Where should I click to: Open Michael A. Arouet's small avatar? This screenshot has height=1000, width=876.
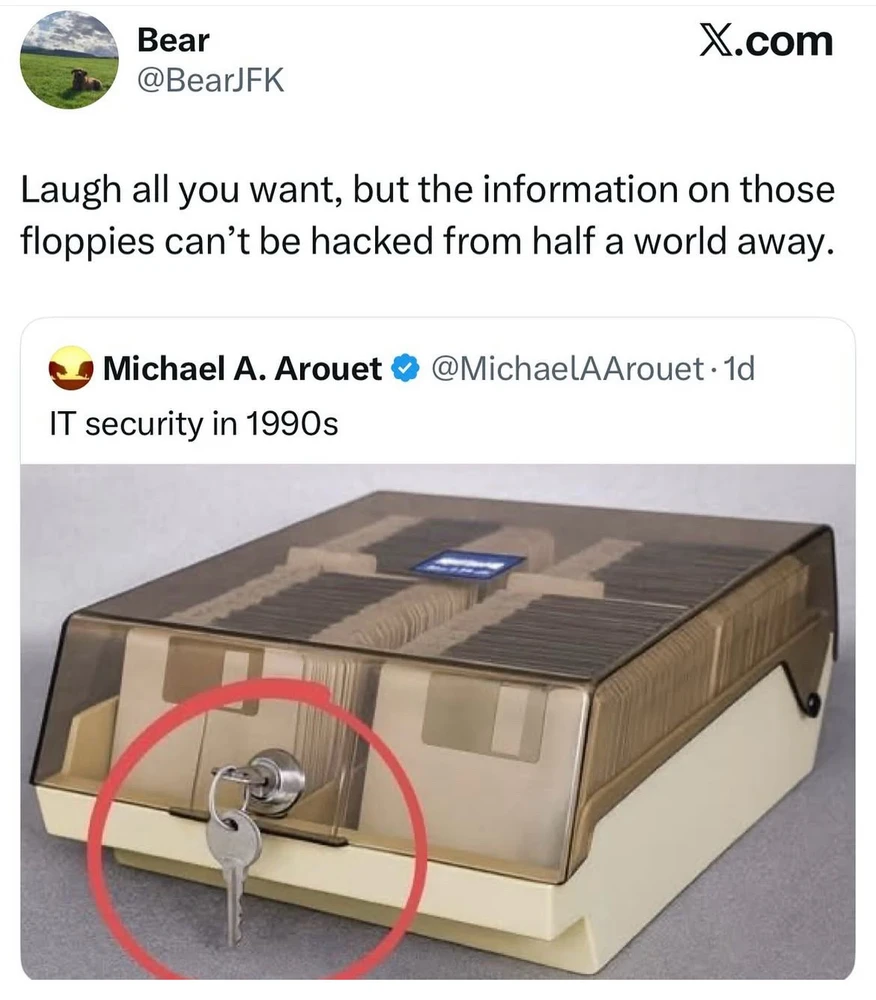point(71,368)
